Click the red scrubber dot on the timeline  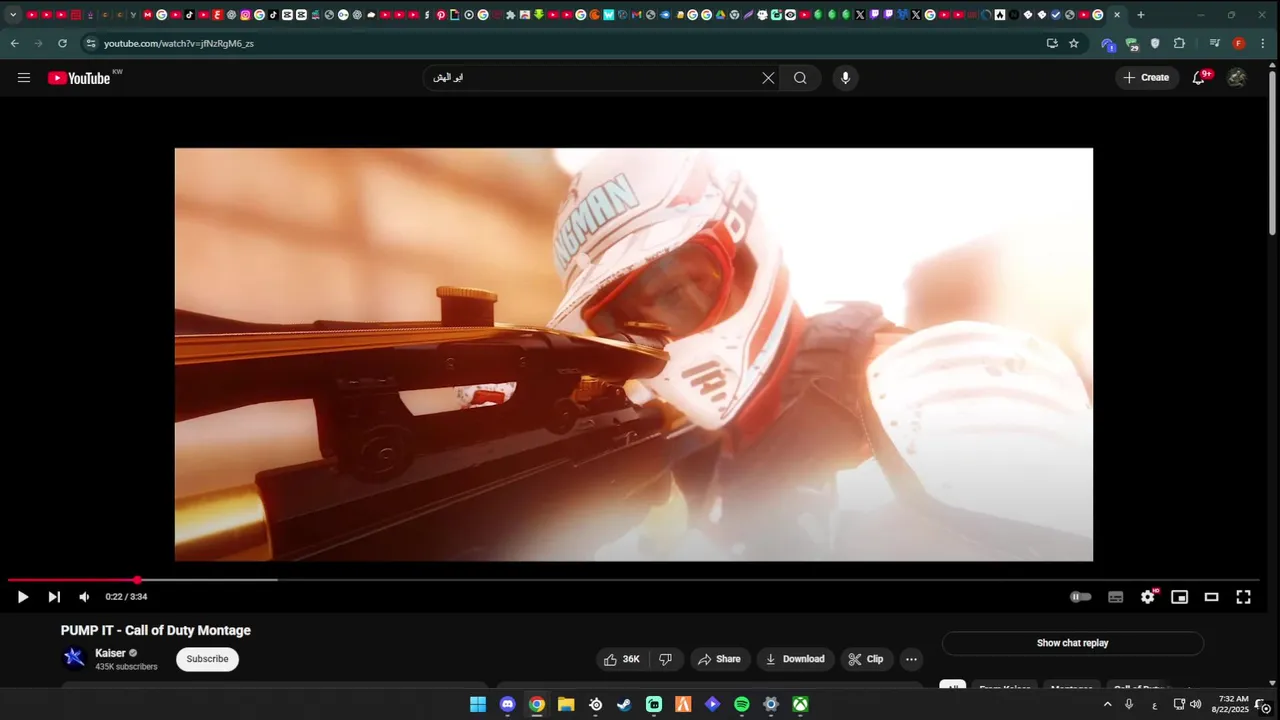[x=138, y=580]
